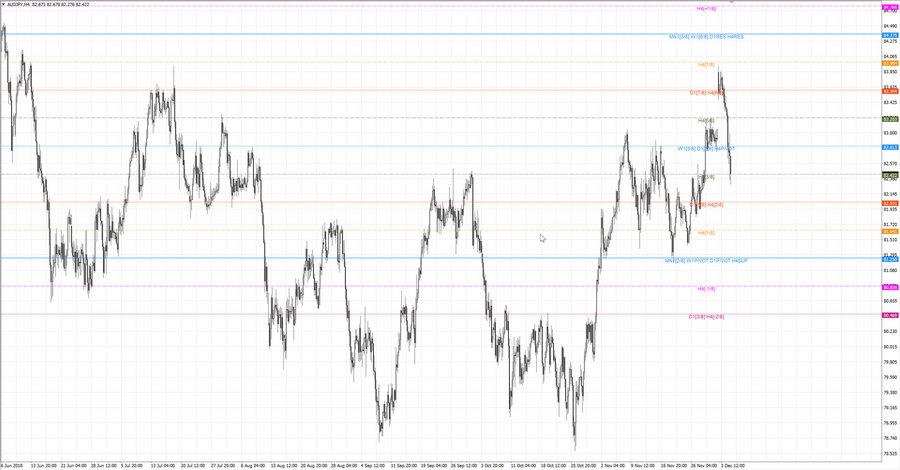
Task: Click the D1[3/8] H4[-2/8] level label
Action: coord(707,317)
